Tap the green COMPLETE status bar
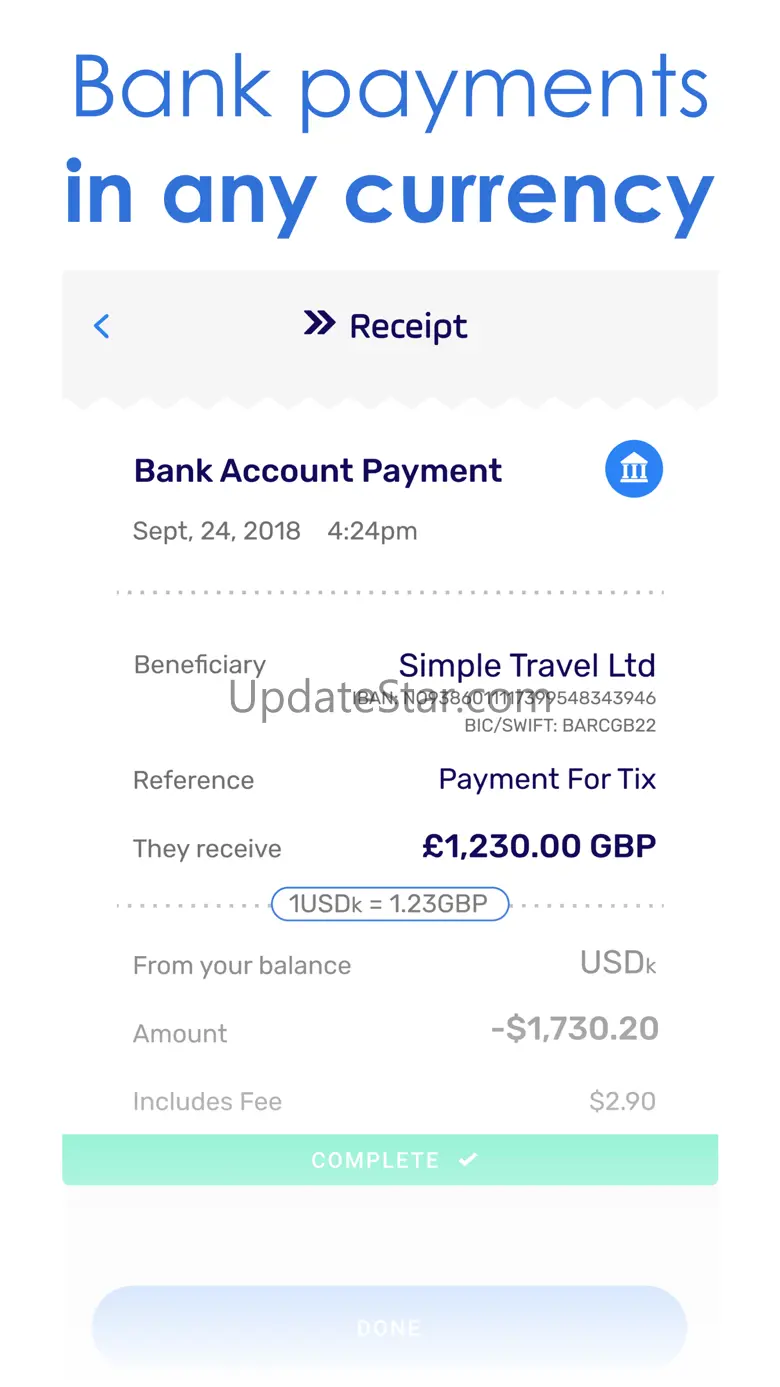Image resolution: width=780 pixels, height=1387 pixels. pyautogui.click(x=390, y=1160)
